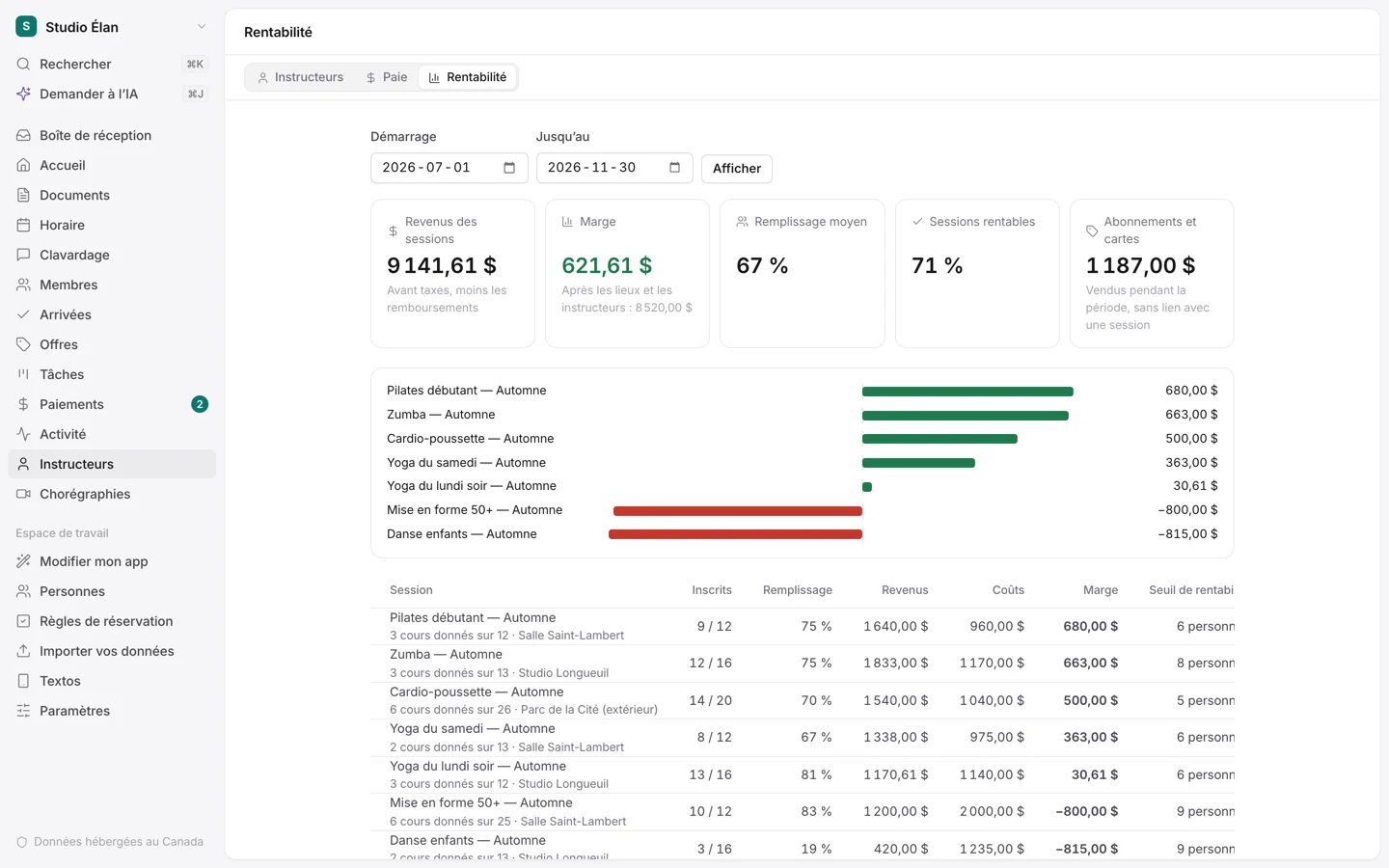The height and width of the screenshot is (868, 1389).
Task: Click the Activité pulse icon
Action: 23,434
